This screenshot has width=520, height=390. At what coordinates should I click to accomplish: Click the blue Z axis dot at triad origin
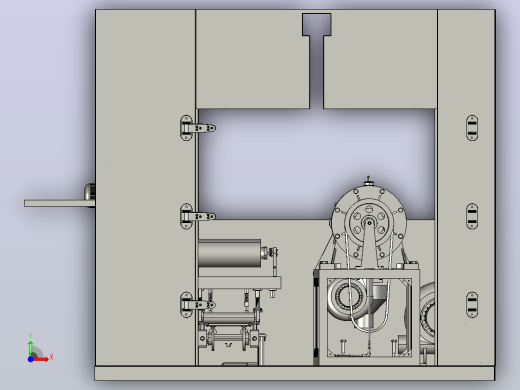point(30,359)
